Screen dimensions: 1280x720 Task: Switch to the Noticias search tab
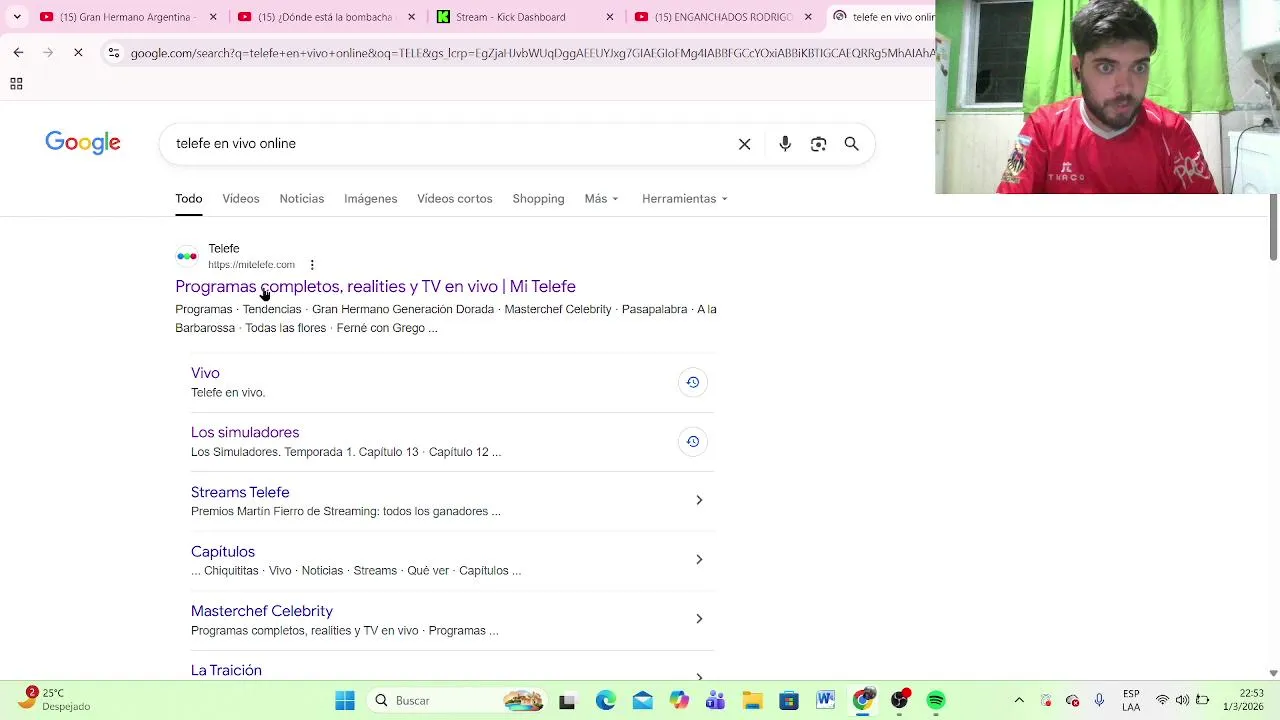tap(302, 199)
